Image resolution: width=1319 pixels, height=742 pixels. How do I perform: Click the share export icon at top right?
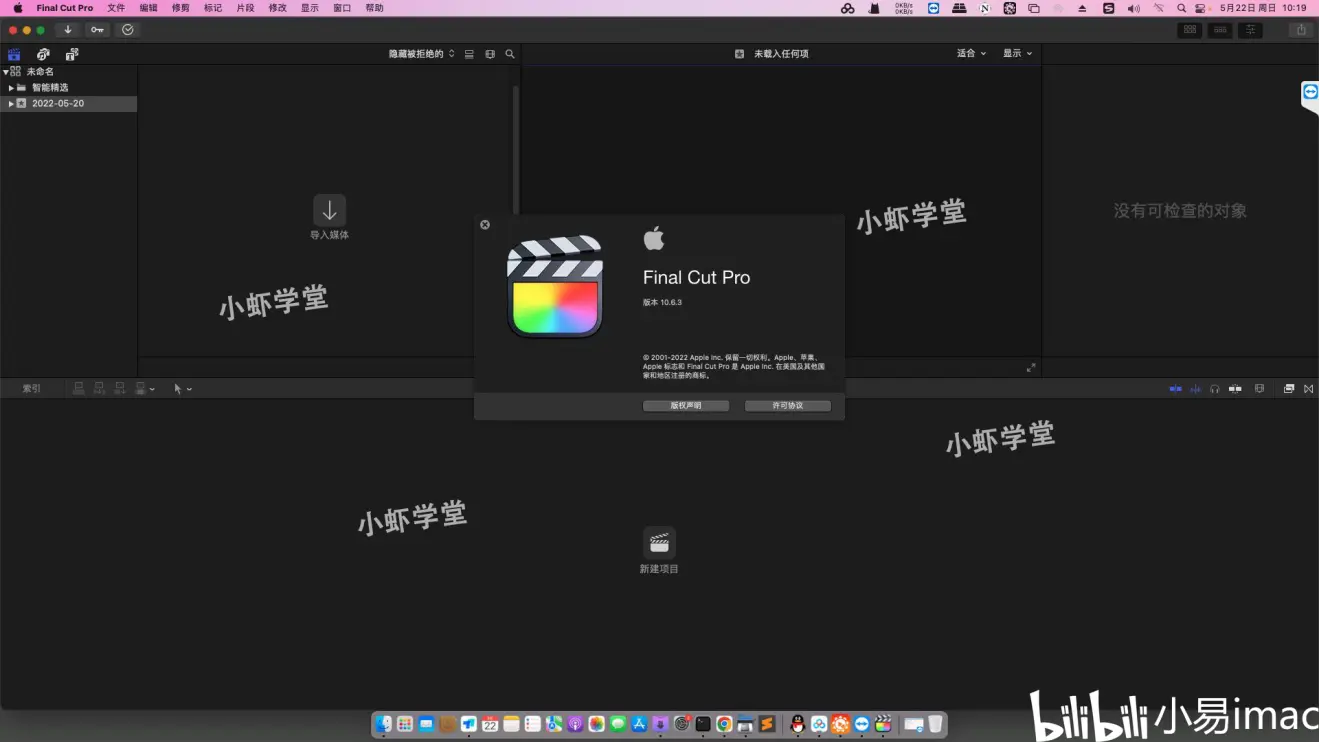click(1301, 30)
